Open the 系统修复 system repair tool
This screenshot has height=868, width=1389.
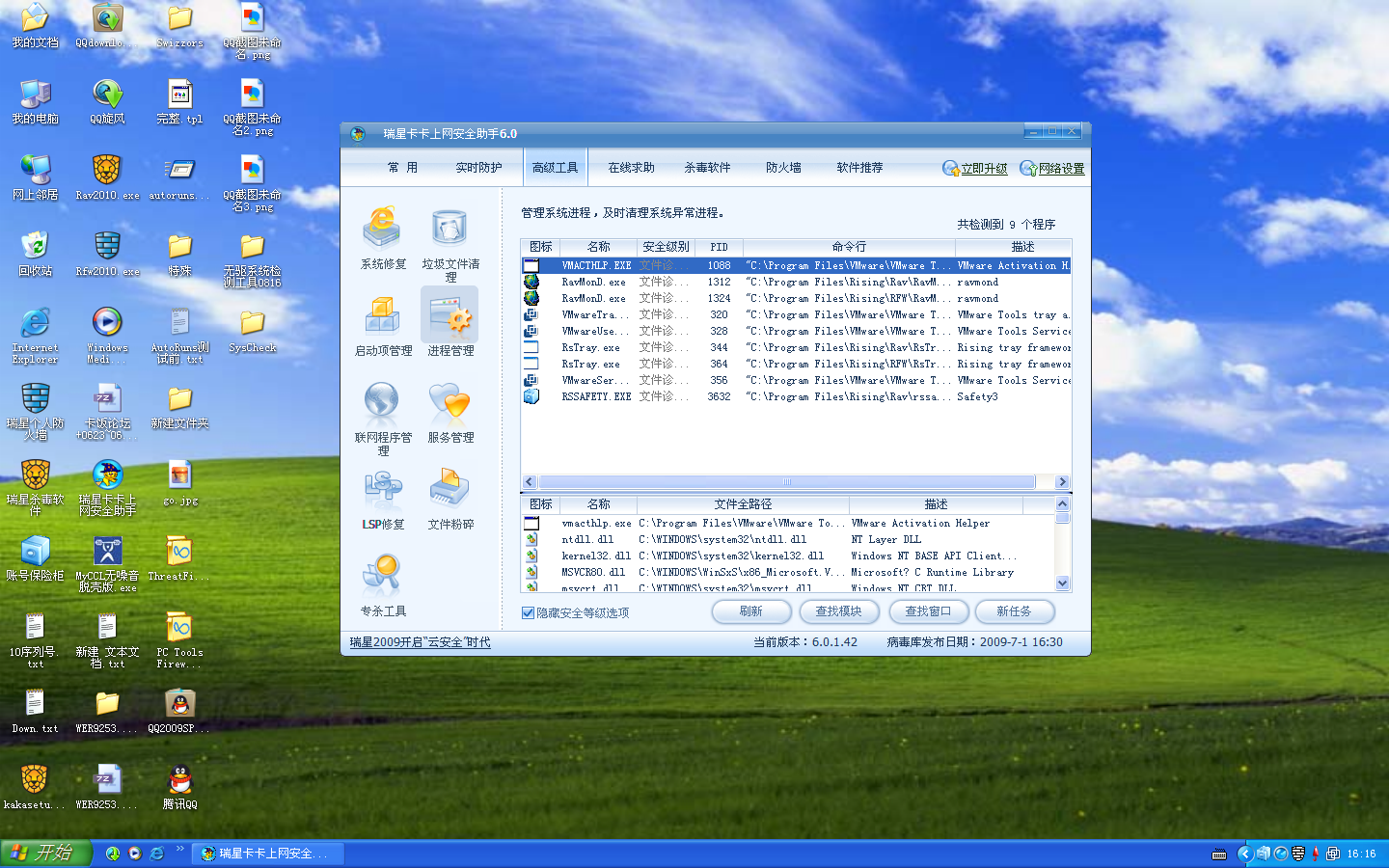383,231
